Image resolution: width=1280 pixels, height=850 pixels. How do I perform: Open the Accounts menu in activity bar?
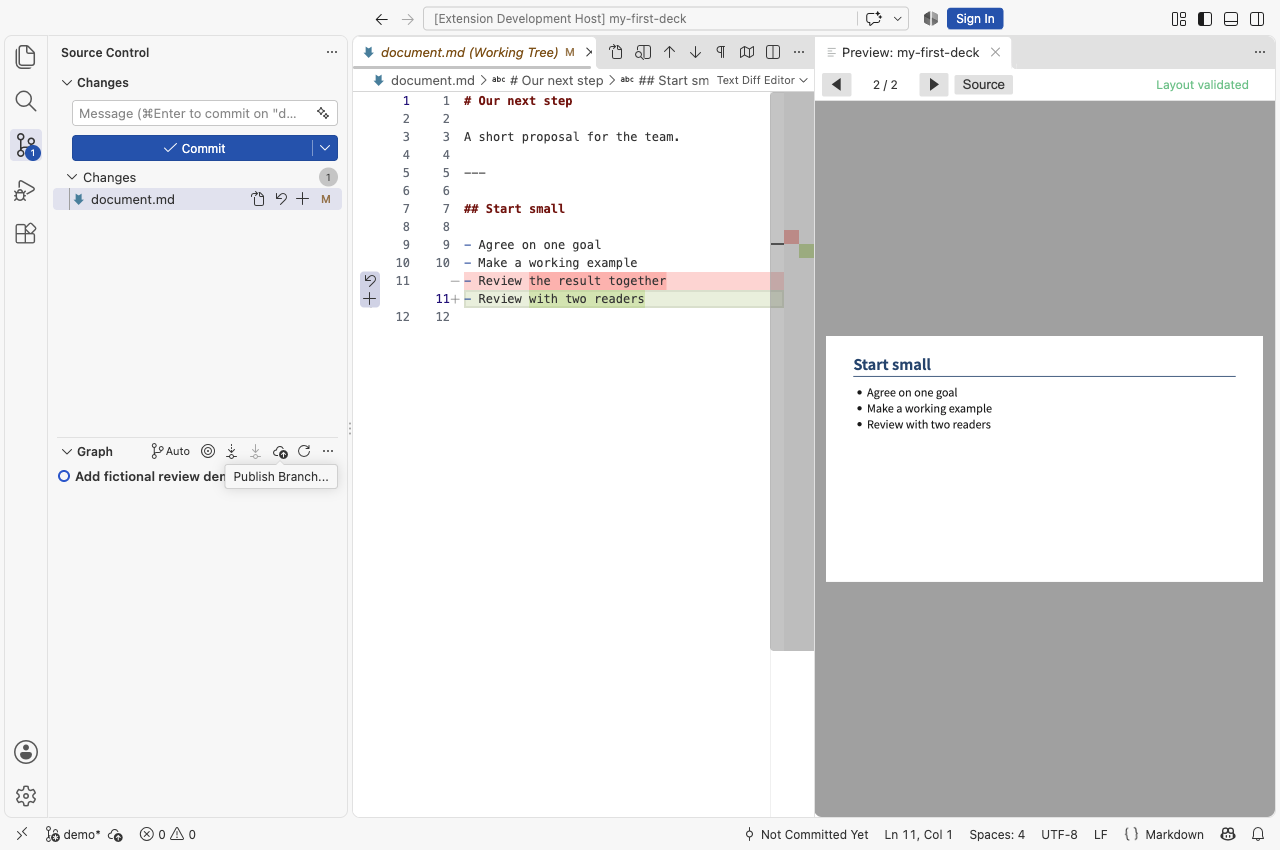click(26, 752)
